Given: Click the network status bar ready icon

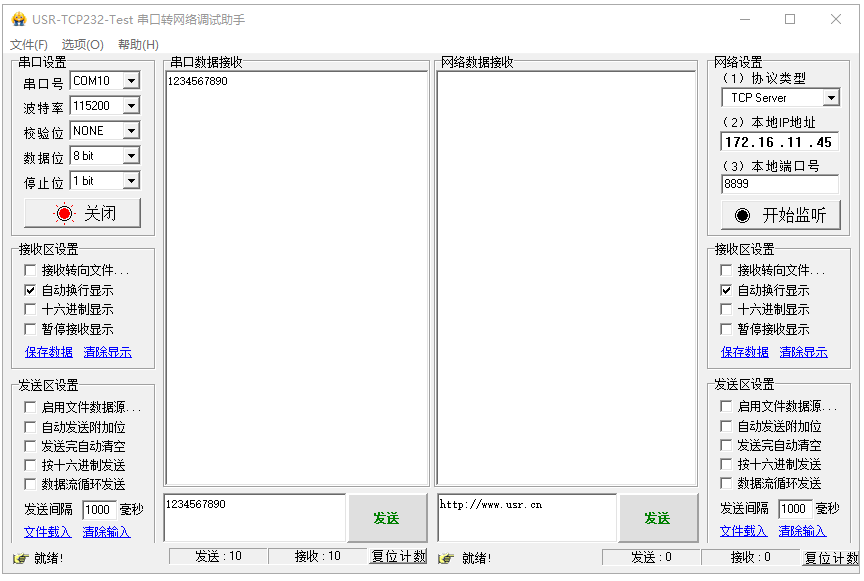Looking at the screenshot, I should pyautogui.click(x=446, y=558).
